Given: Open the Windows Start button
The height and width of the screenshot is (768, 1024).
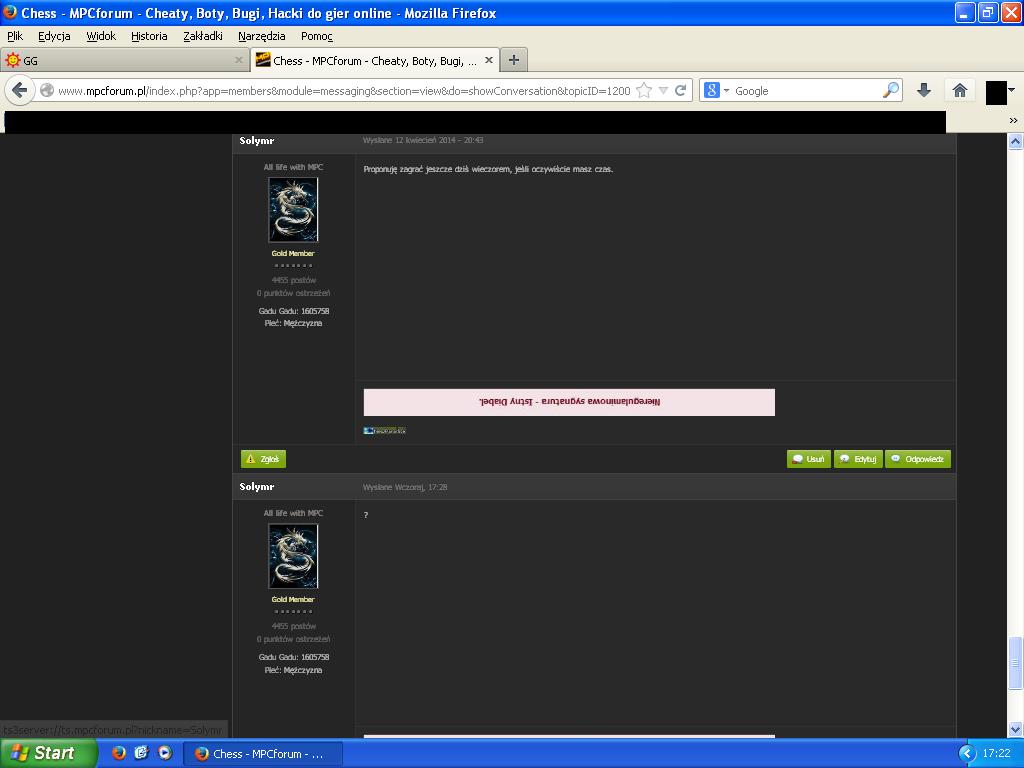Looking at the screenshot, I should click(x=47, y=753).
